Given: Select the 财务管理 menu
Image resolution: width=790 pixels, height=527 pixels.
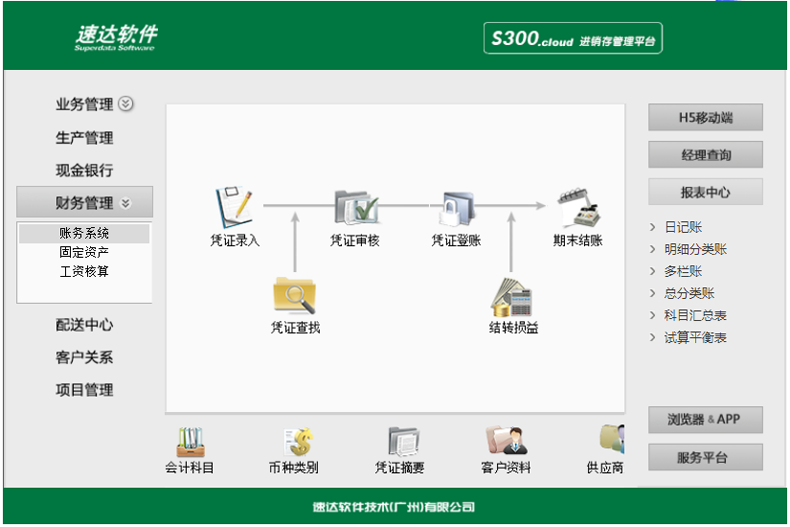Looking at the screenshot, I should click(84, 202).
